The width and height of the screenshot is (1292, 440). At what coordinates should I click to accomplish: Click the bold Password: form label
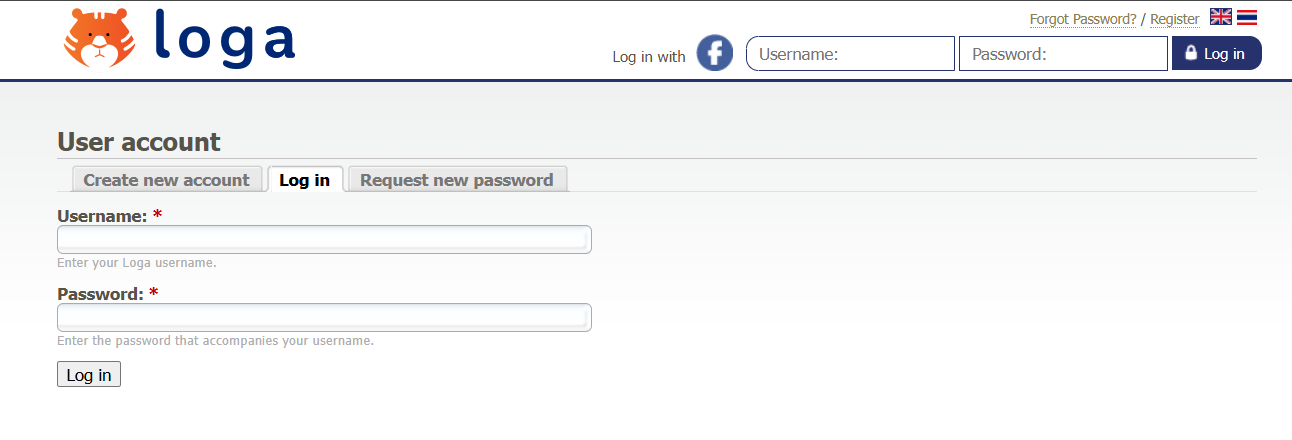point(100,294)
